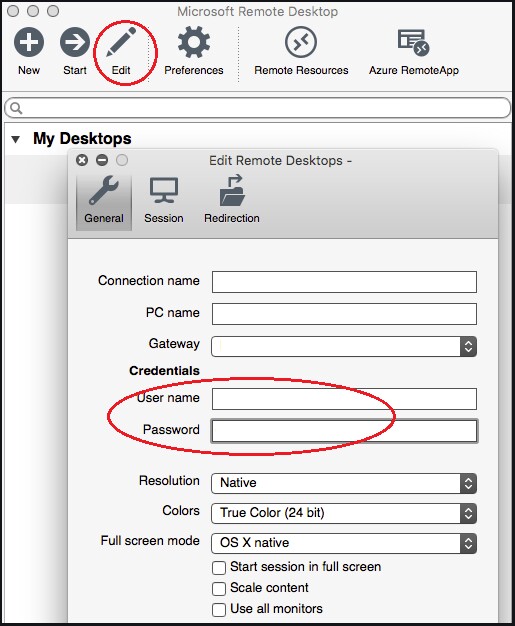This screenshot has height=626, width=515.
Task: Open Remote Resources icon
Action: 301,42
